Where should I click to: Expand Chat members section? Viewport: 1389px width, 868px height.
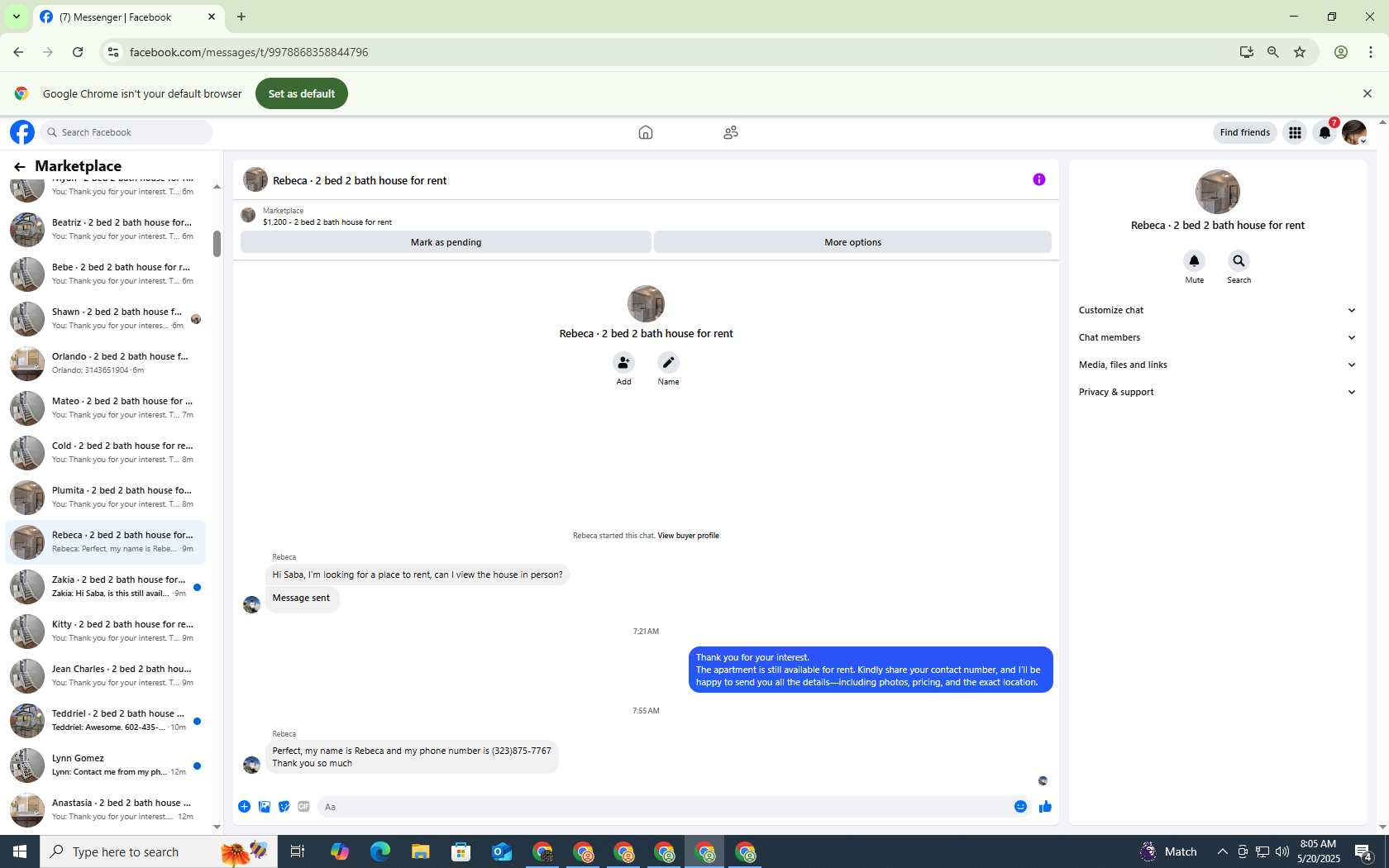click(1217, 337)
